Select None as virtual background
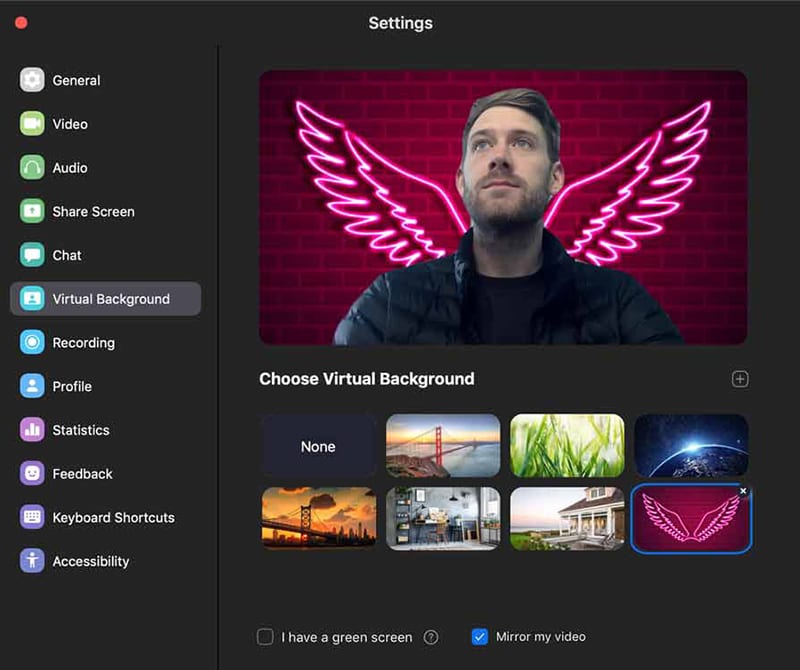The height and width of the screenshot is (670, 800). click(318, 446)
